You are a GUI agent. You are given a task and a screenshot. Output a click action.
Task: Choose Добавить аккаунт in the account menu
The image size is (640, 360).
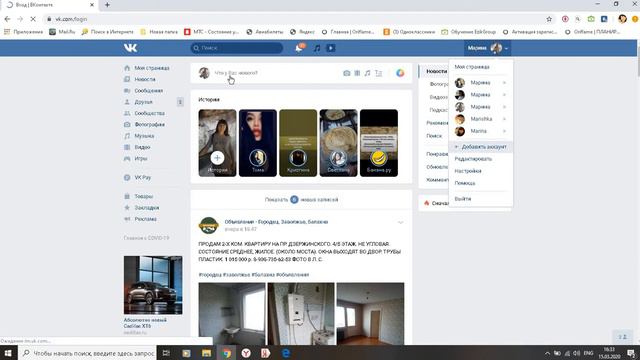pyautogui.click(x=481, y=147)
